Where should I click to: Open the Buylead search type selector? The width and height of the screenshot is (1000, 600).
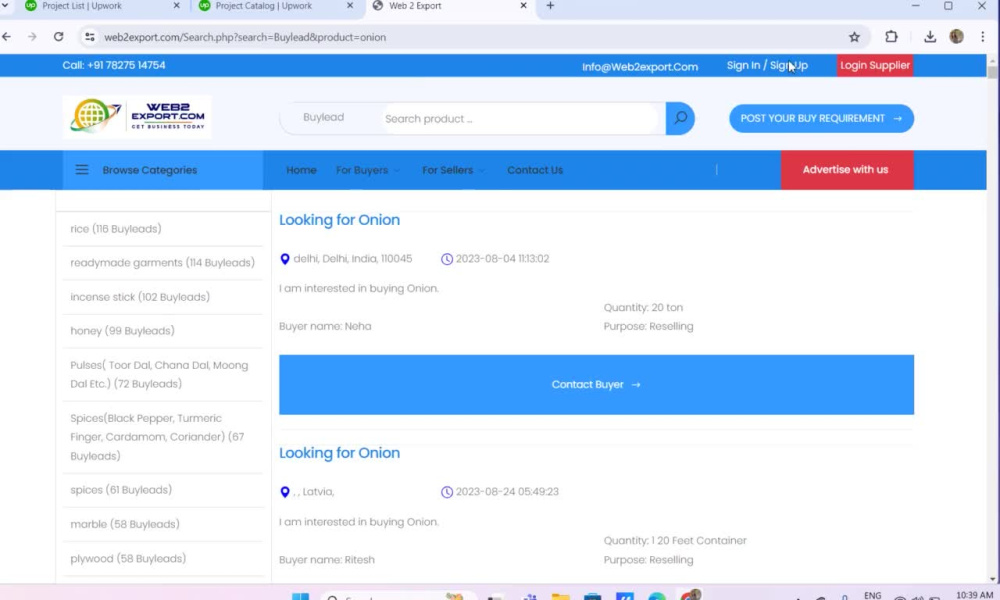(323, 117)
